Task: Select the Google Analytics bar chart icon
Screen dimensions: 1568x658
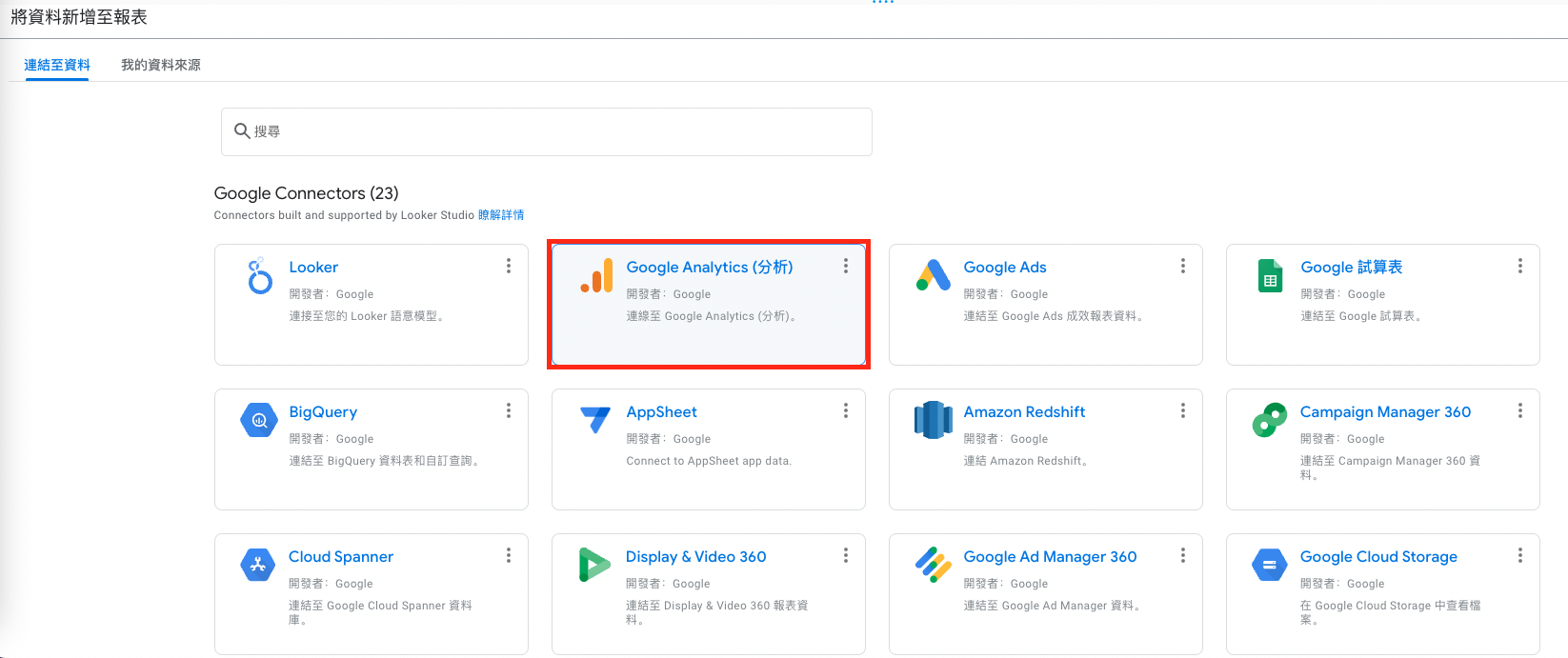Action: tap(597, 275)
